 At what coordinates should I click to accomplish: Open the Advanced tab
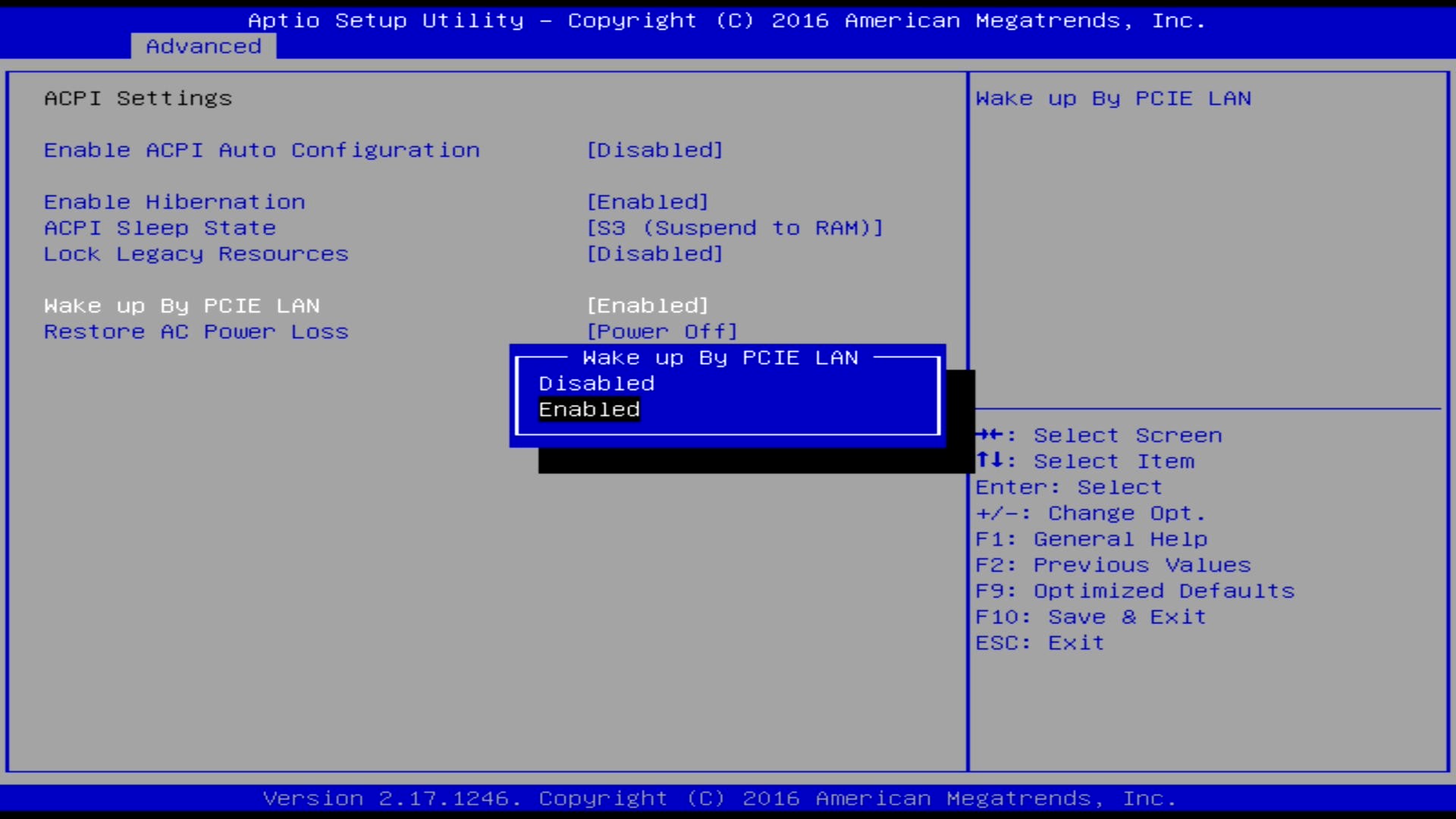tap(203, 46)
